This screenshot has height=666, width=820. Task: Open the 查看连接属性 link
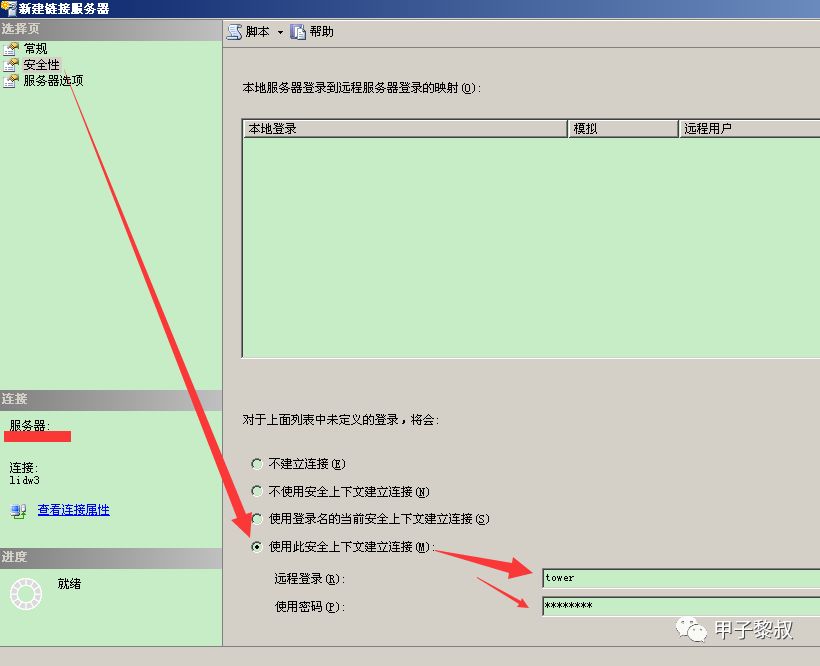[74, 510]
